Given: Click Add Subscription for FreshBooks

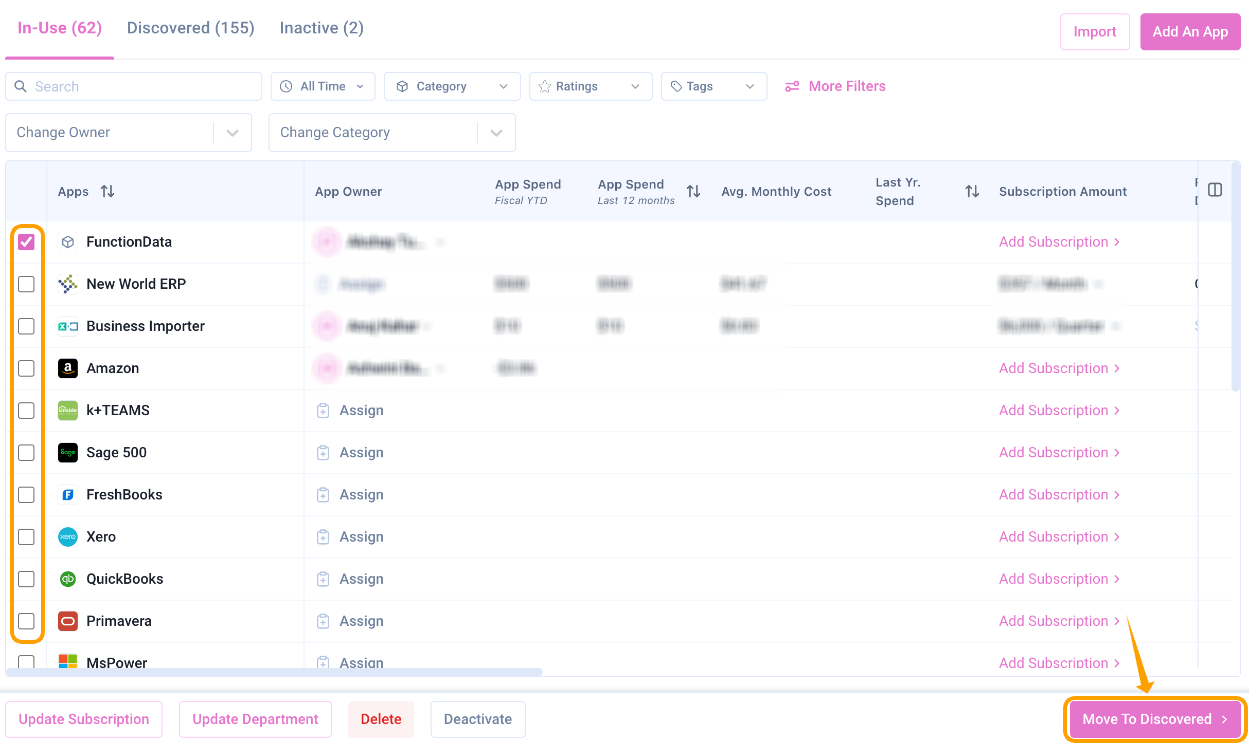Looking at the screenshot, I should click(x=1059, y=494).
